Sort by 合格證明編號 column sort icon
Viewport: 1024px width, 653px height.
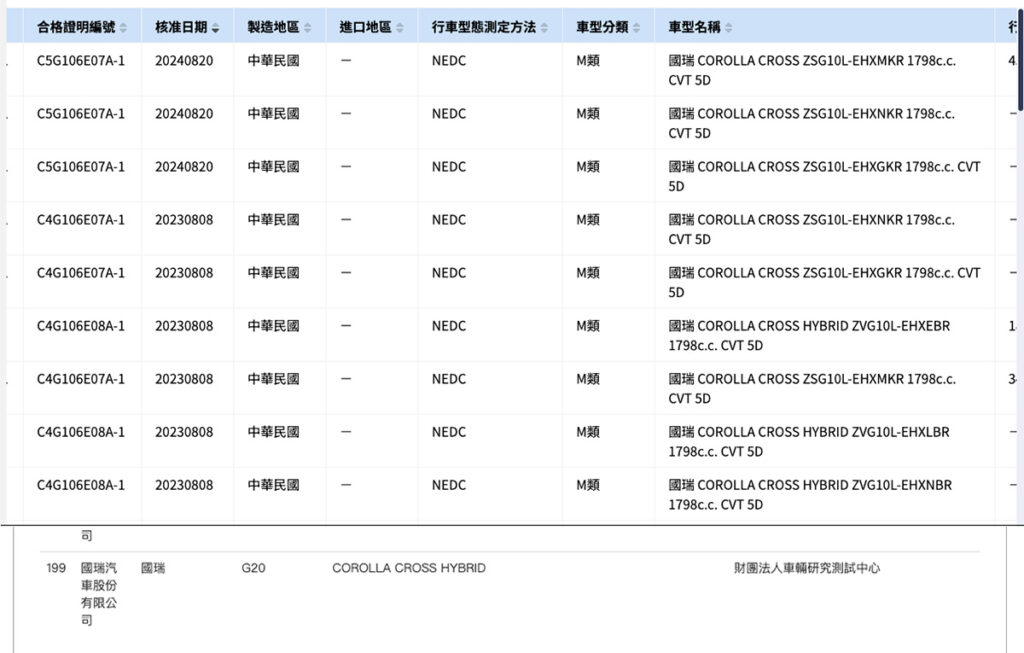pyautogui.click(x=123, y=27)
